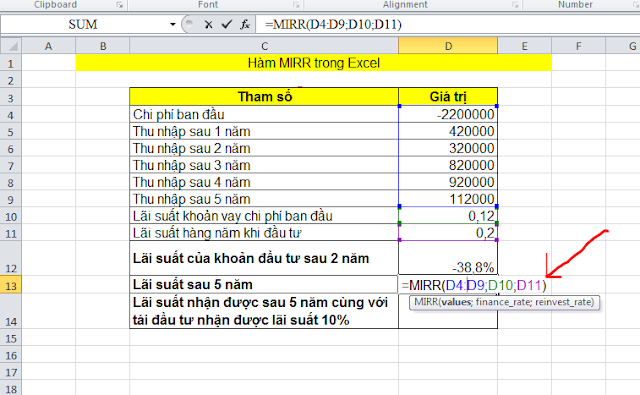
Task: Click the Name Box showing SUM
Action: click(84, 24)
